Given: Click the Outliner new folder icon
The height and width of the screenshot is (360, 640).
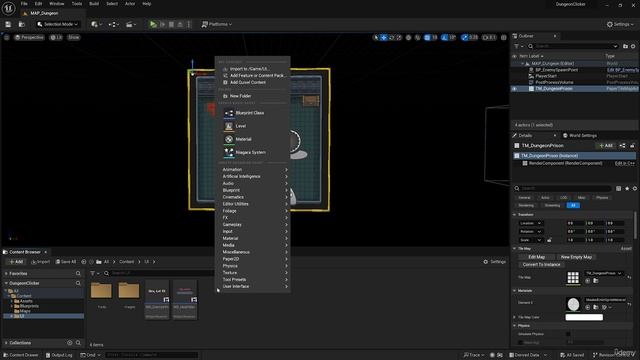Looking at the screenshot, I should click(625, 46).
